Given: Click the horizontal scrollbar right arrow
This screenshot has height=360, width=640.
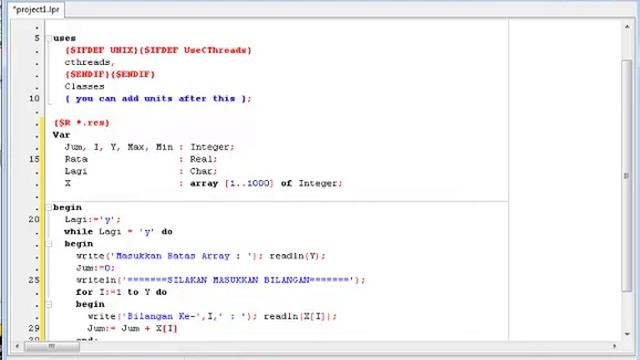Looking at the screenshot, I should point(615,346).
